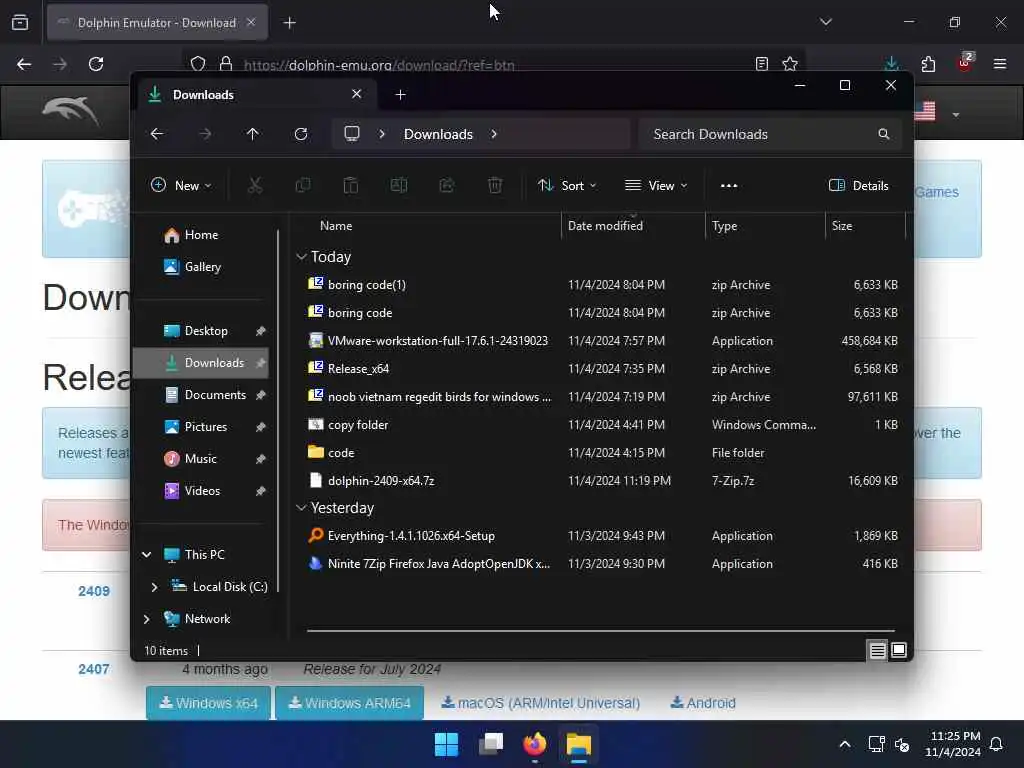Collapse the Yesterday file group
The image size is (1024, 768).
click(x=301, y=507)
